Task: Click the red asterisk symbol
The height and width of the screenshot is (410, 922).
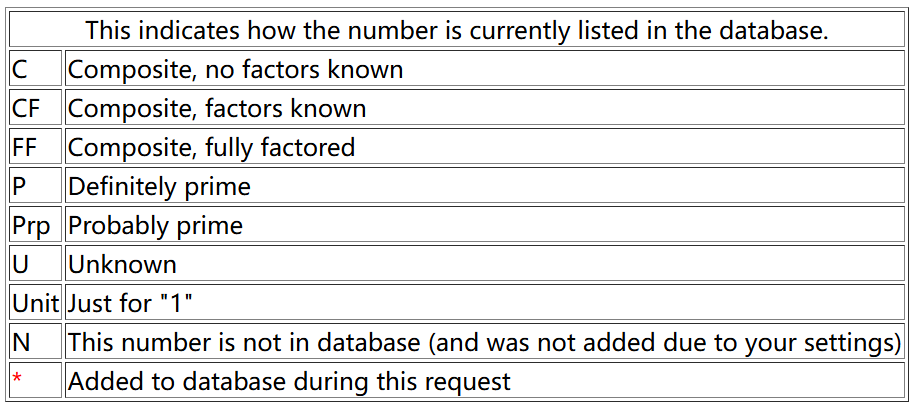Action: click(16, 380)
